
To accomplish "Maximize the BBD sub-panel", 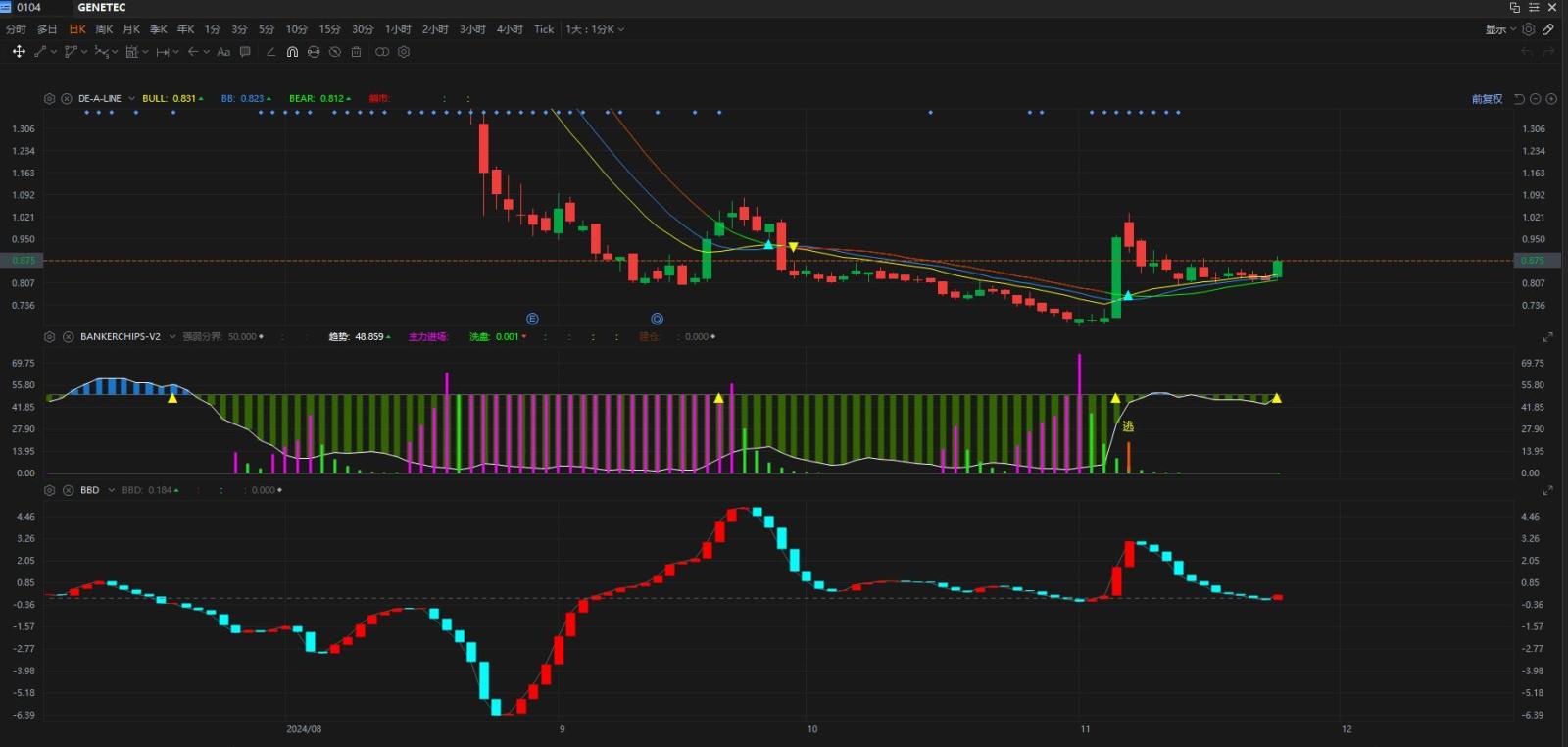I will (1548, 490).
